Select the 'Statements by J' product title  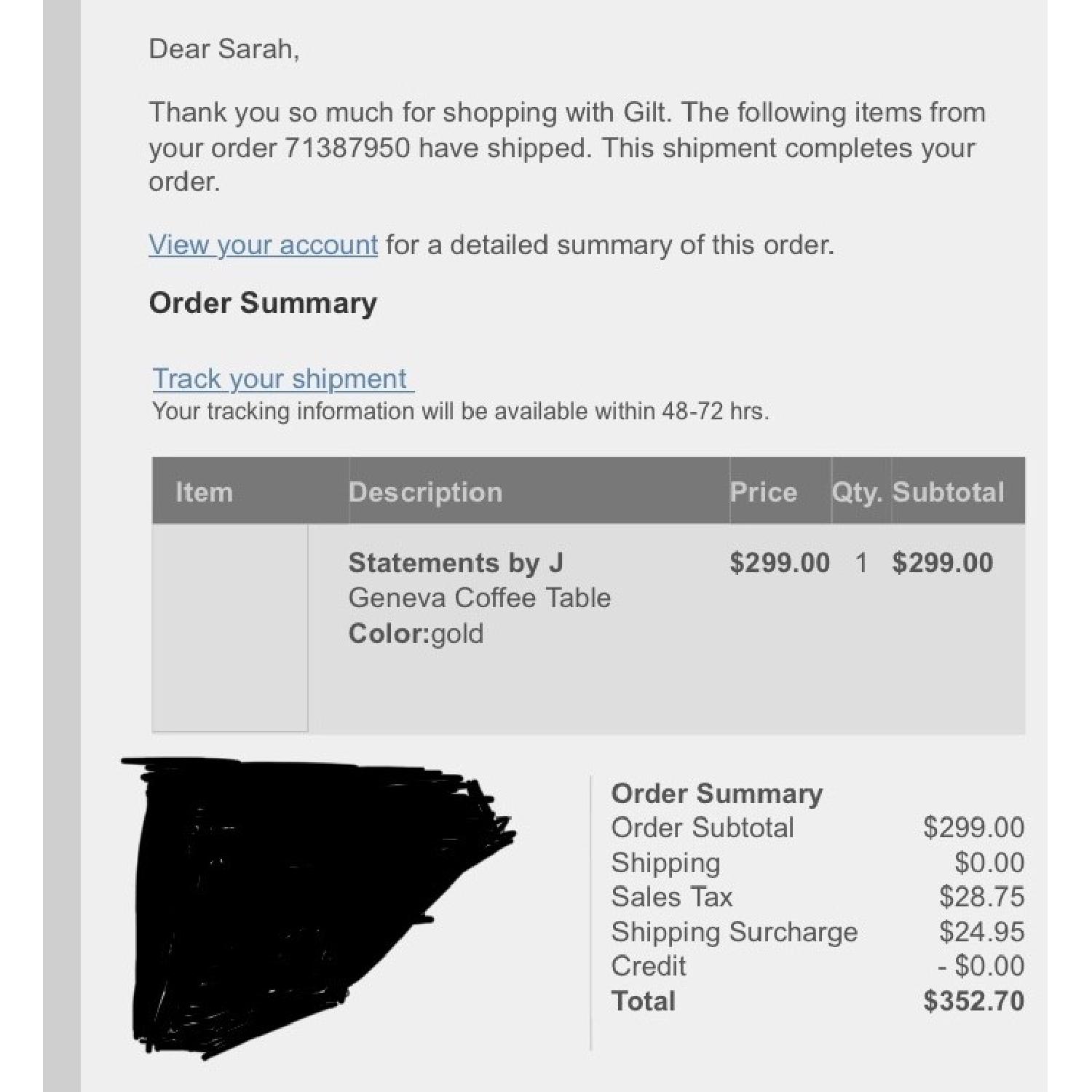click(456, 563)
